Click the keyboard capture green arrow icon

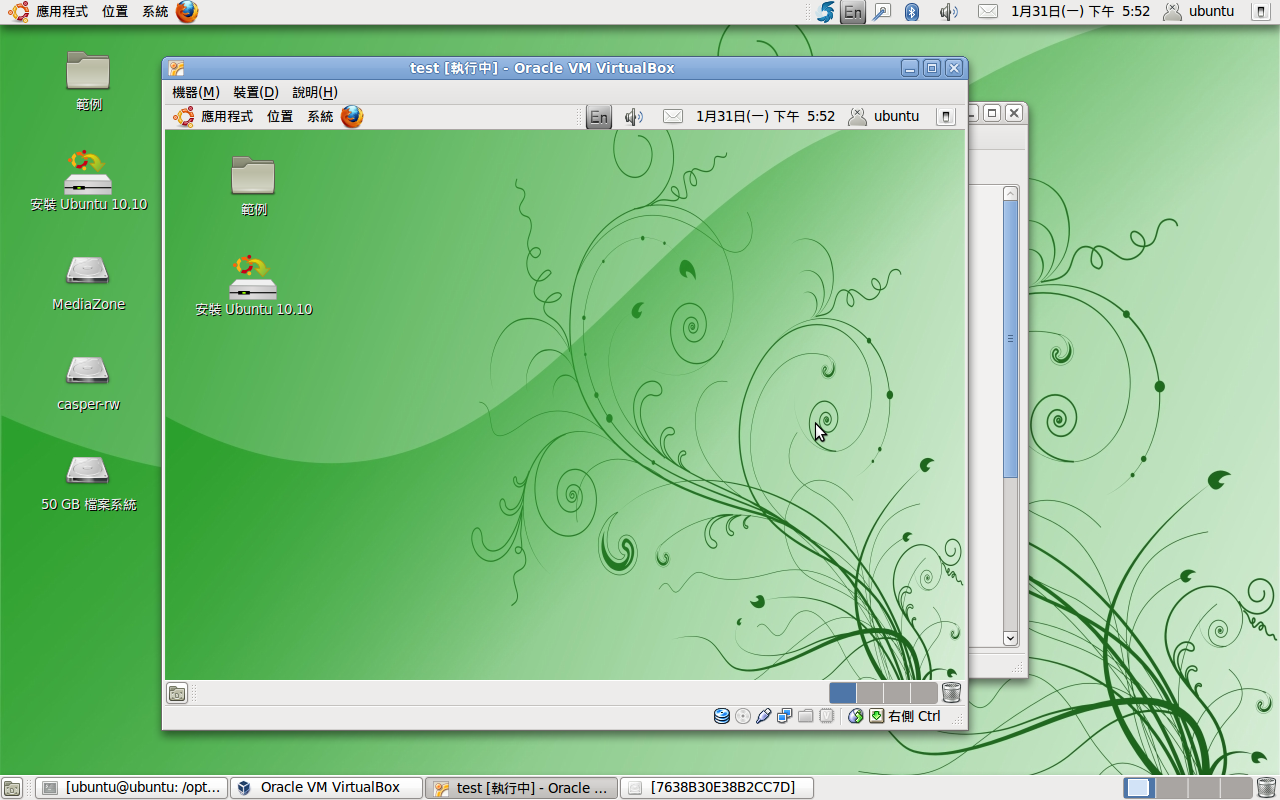coord(876,716)
